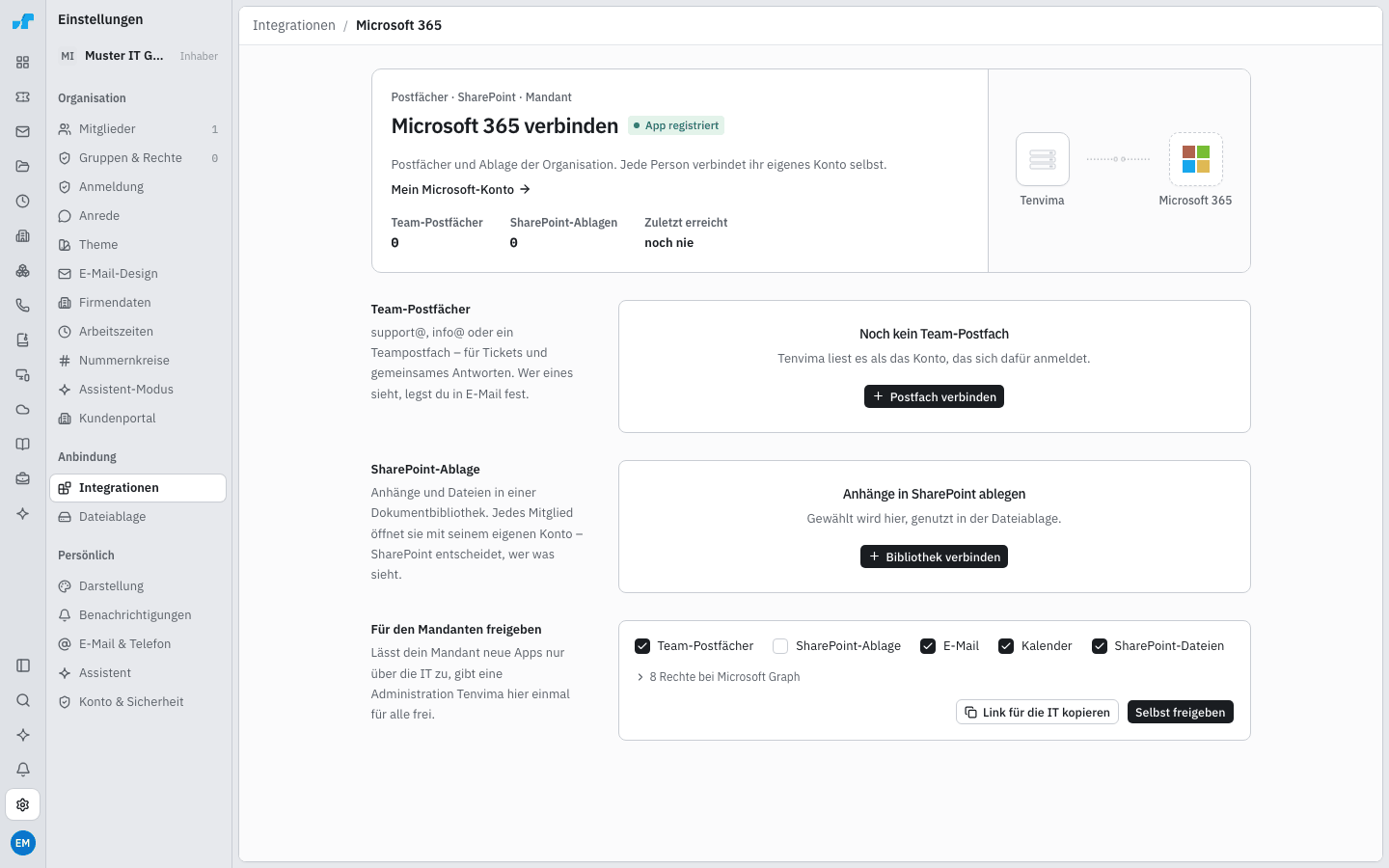Open Mitglieder in the settings sidebar
1389x868 pixels.
[x=138, y=129]
